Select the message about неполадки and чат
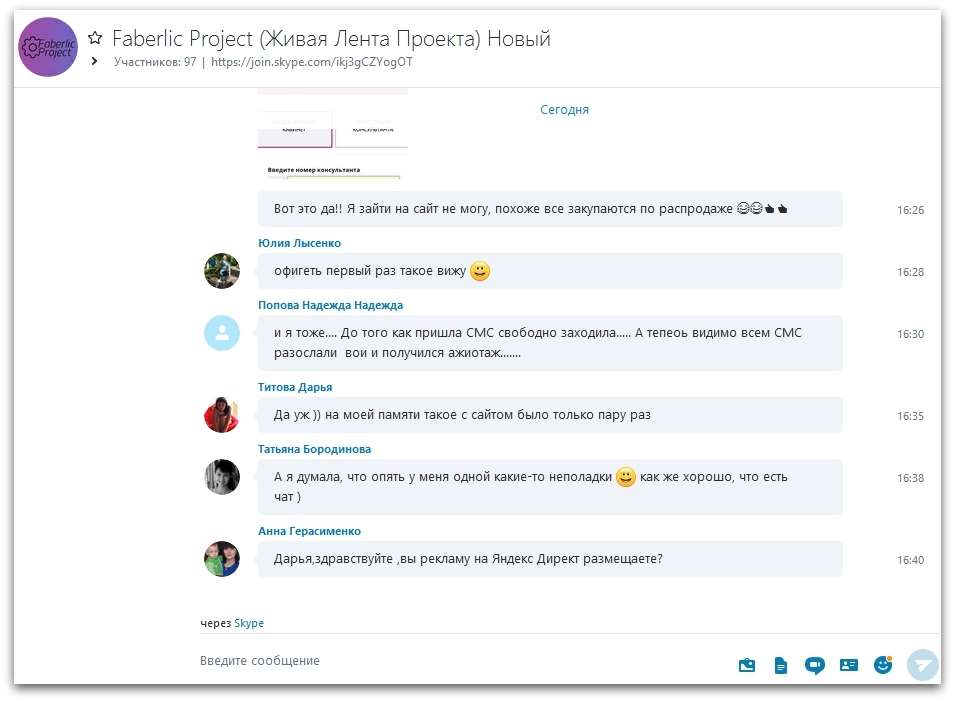This screenshot has width=955, height=702. pos(550,486)
